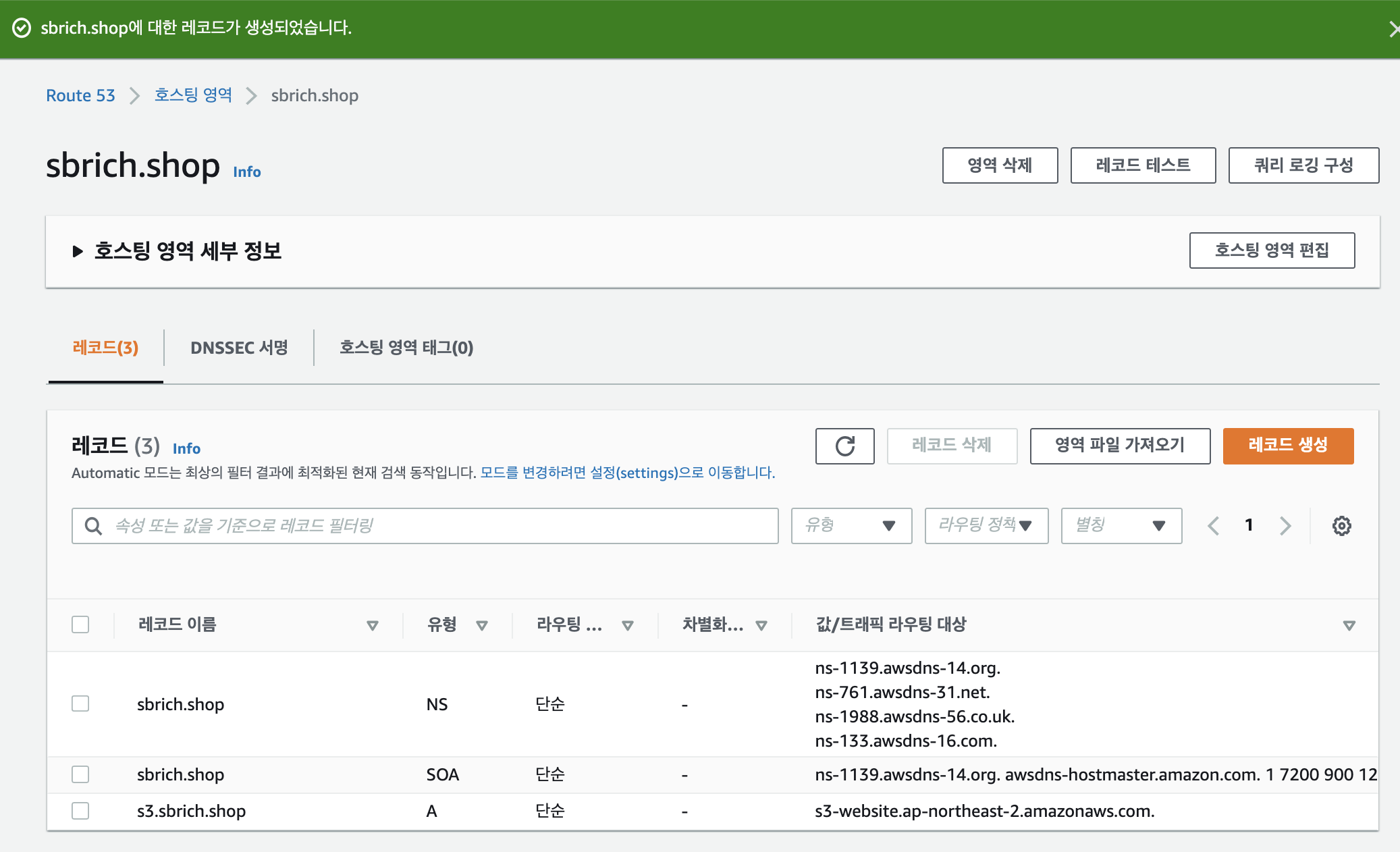Screen dimensions: 1400x852
Task: Go to next page arrow
Action: (1285, 526)
